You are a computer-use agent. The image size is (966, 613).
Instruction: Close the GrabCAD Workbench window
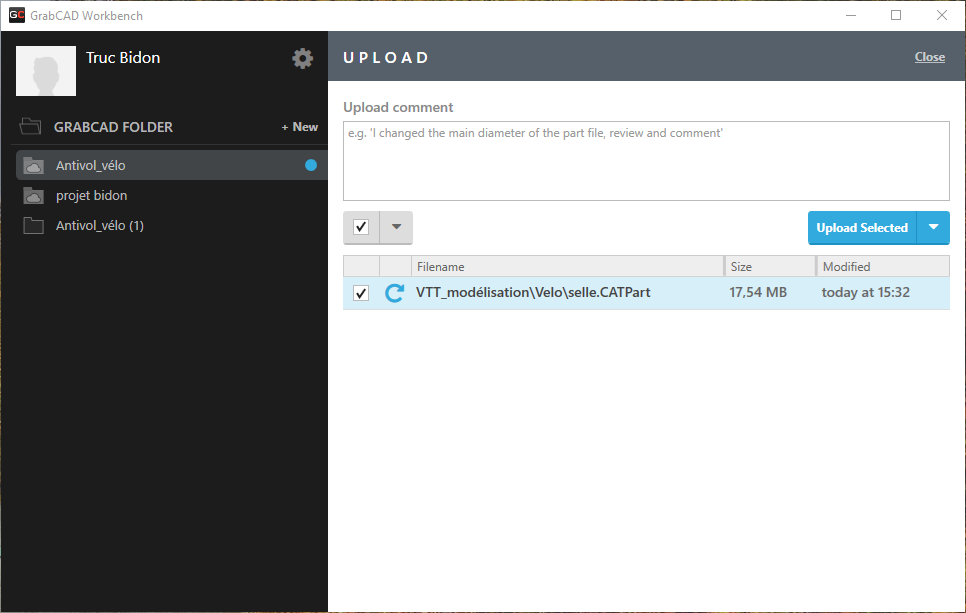(942, 15)
